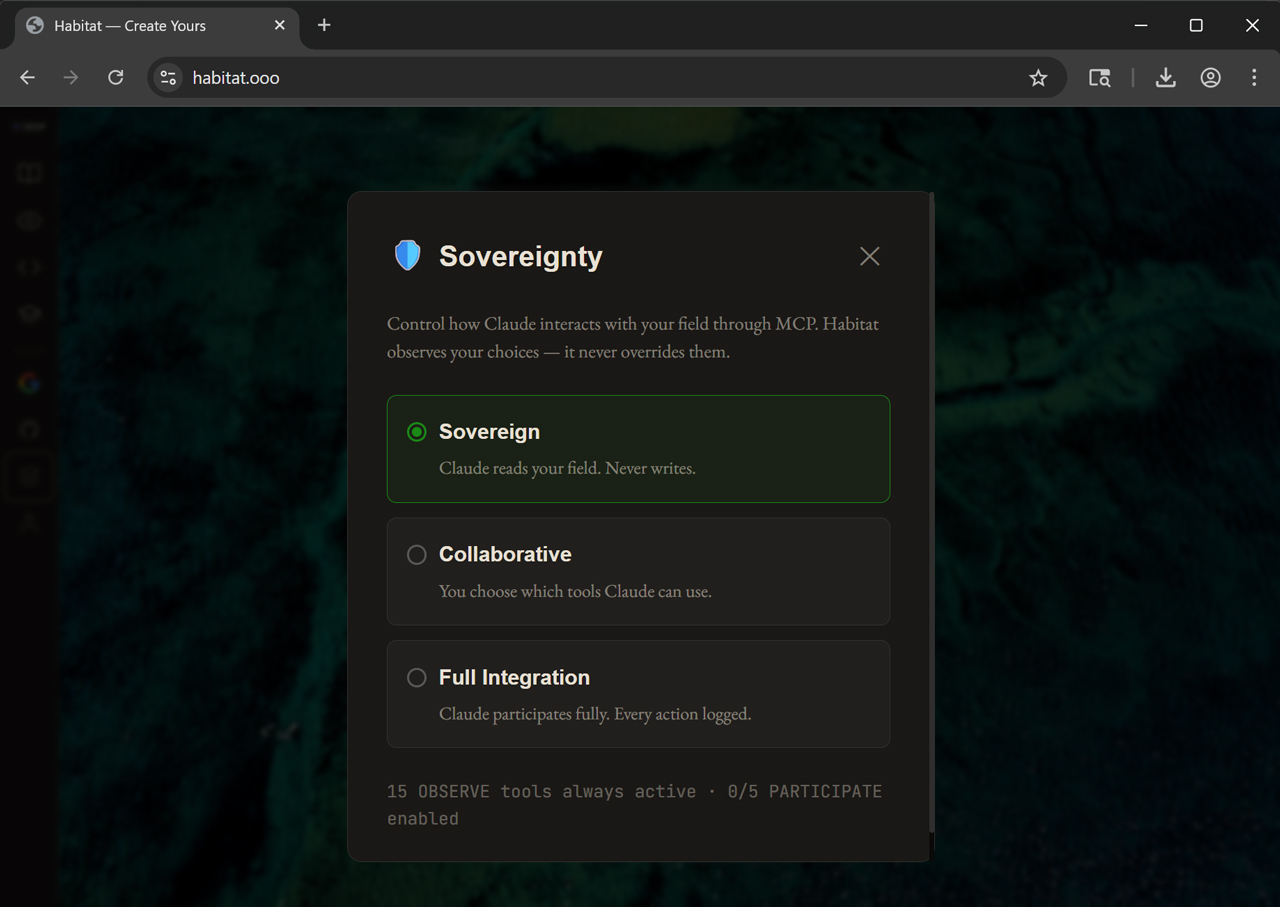
Task: Open the browser downloads icon
Action: (x=1165, y=78)
